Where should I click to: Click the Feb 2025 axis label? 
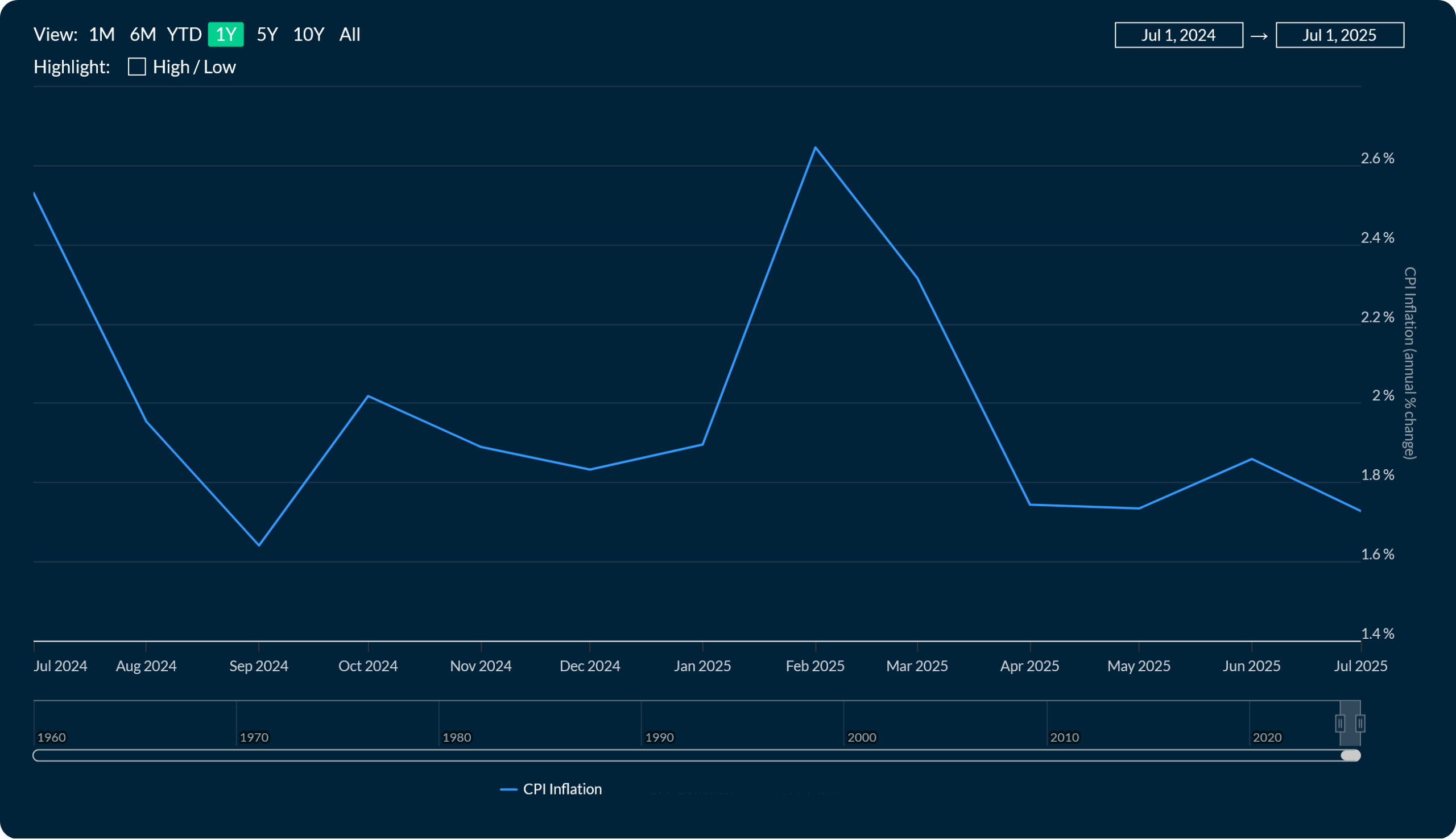coord(814,666)
